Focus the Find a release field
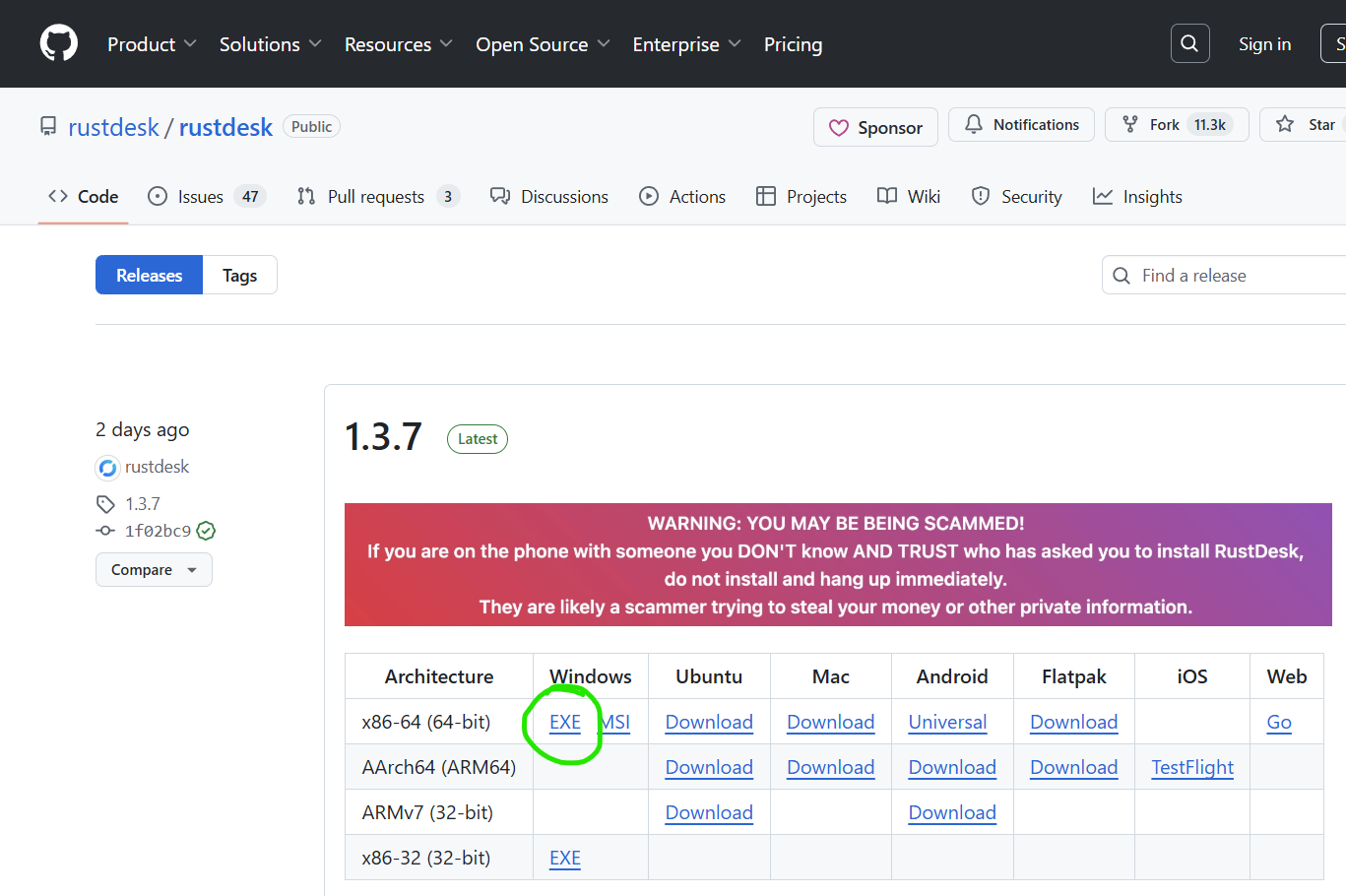 (1224, 275)
